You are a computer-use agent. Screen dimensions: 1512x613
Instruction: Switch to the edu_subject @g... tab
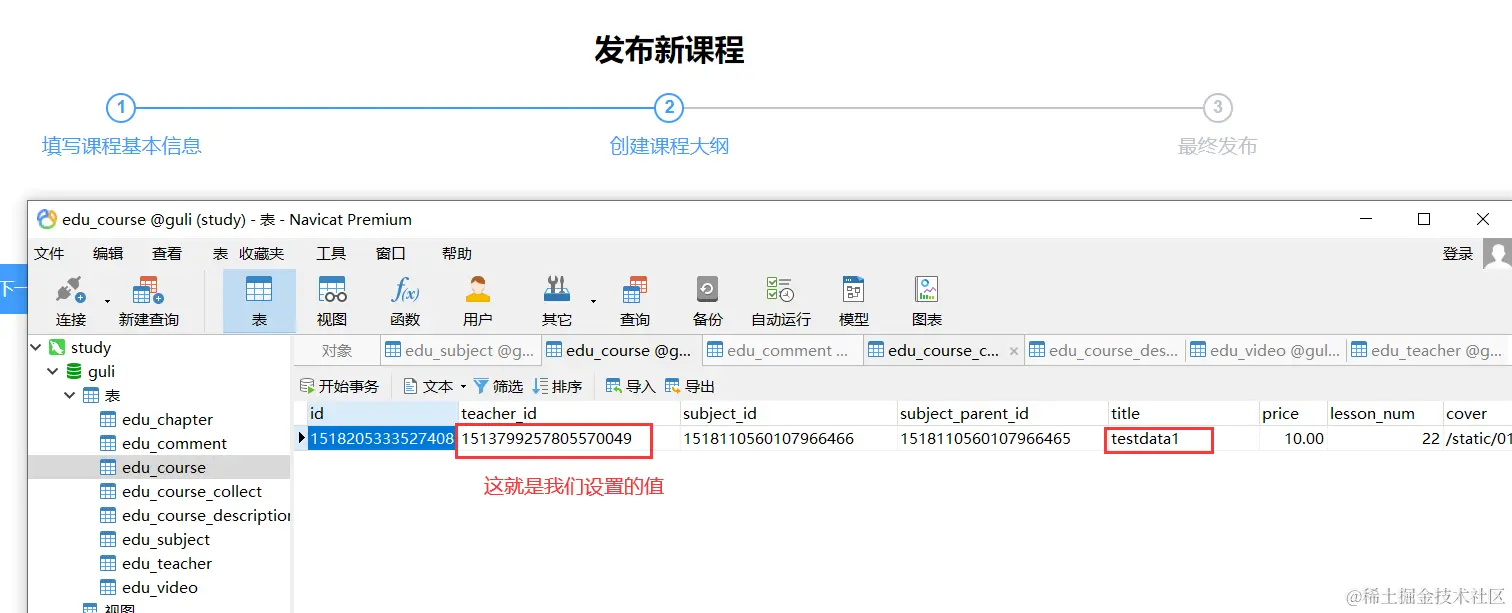[x=460, y=351]
